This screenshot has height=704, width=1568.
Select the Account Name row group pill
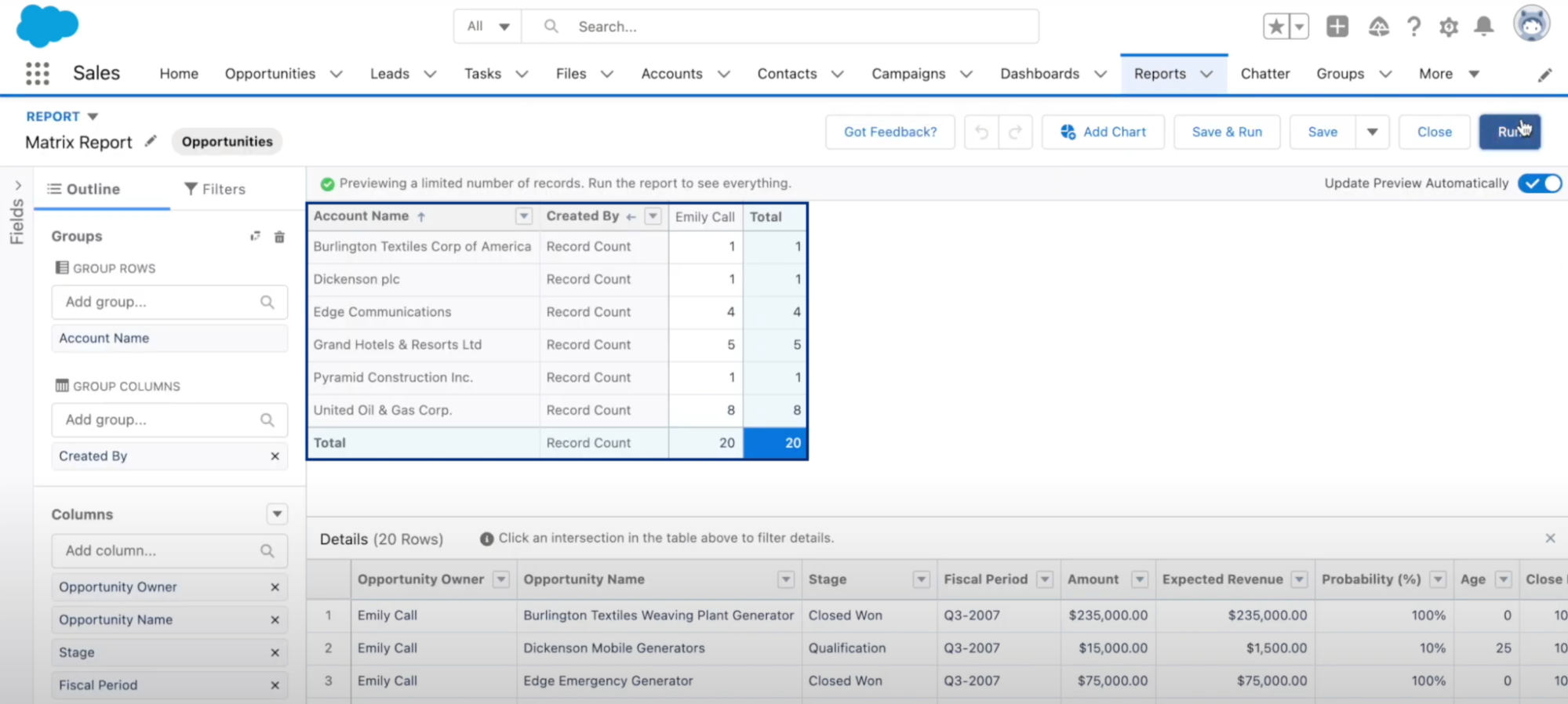[169, 339]
